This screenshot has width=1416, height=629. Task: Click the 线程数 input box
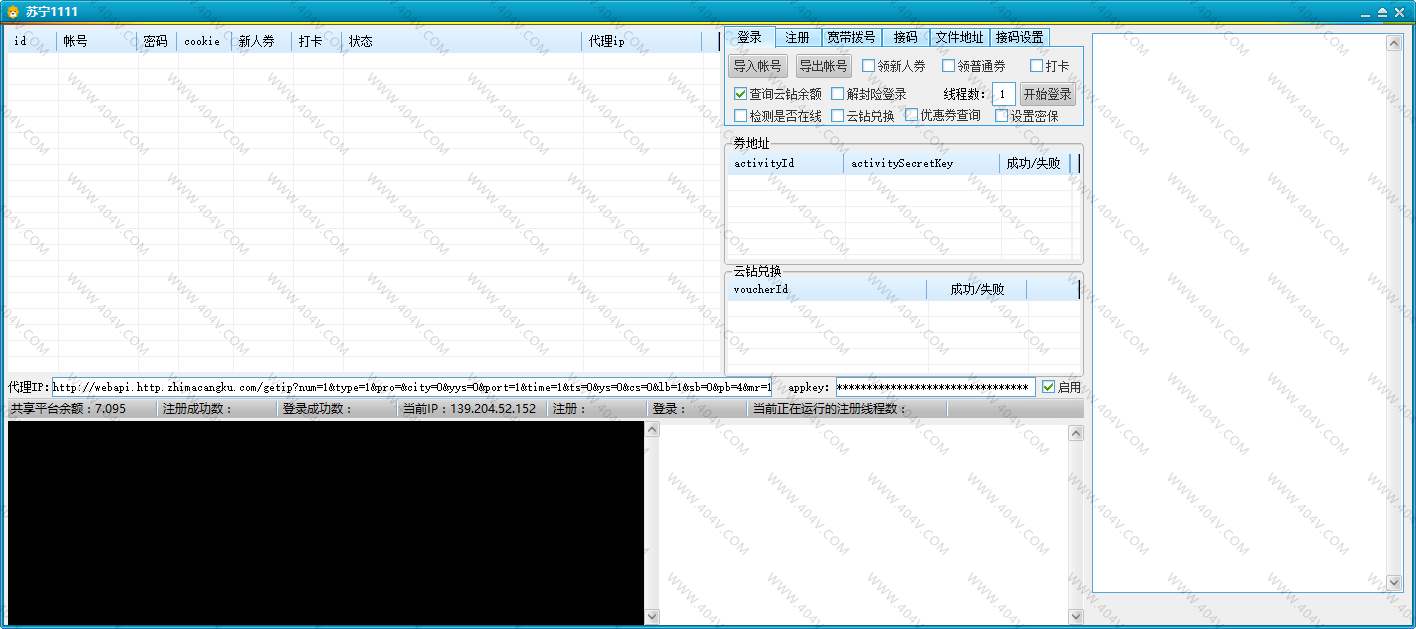point(1003,94)
